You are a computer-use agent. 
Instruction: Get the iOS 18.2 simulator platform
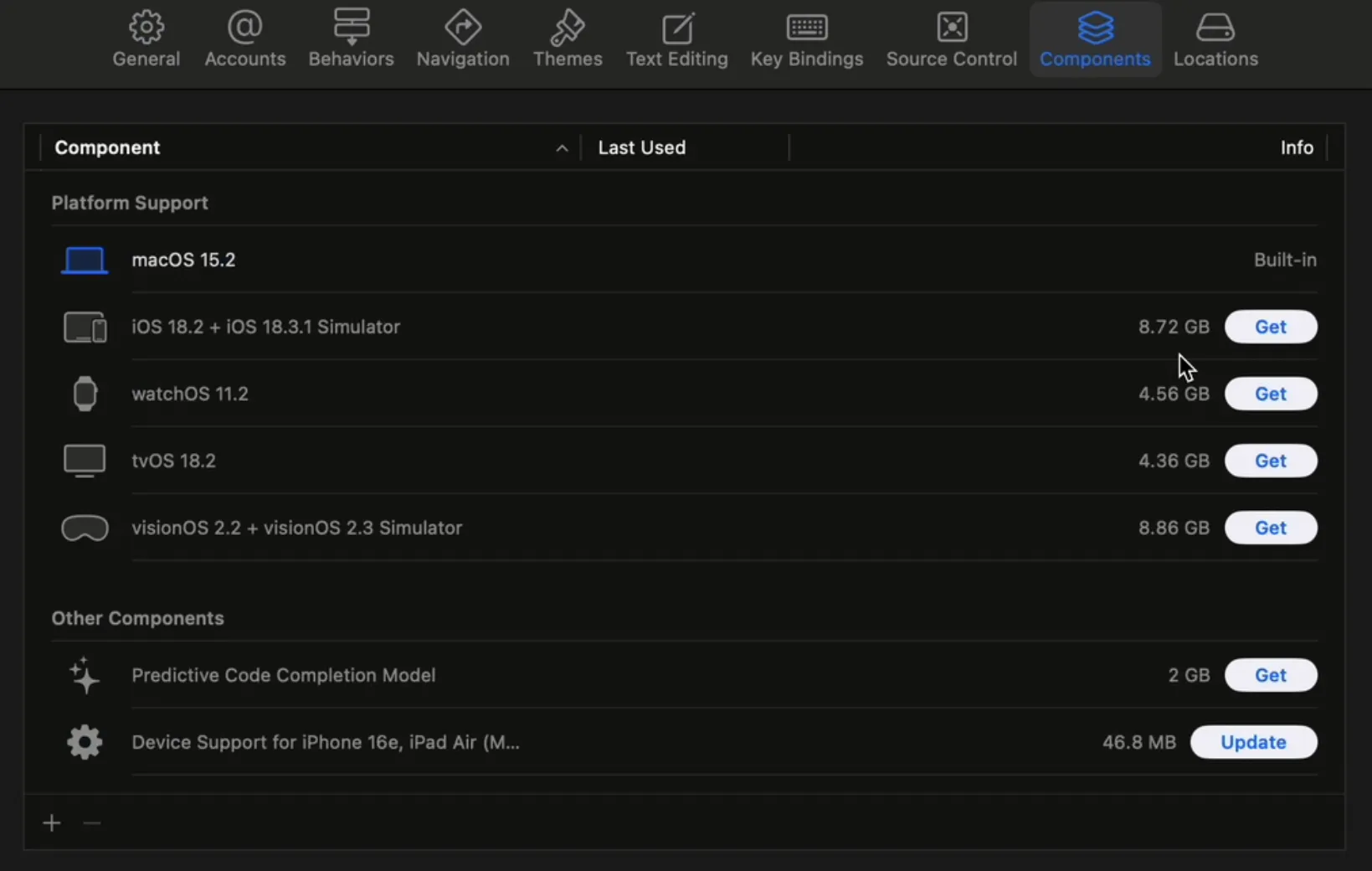click(1271, 327)
